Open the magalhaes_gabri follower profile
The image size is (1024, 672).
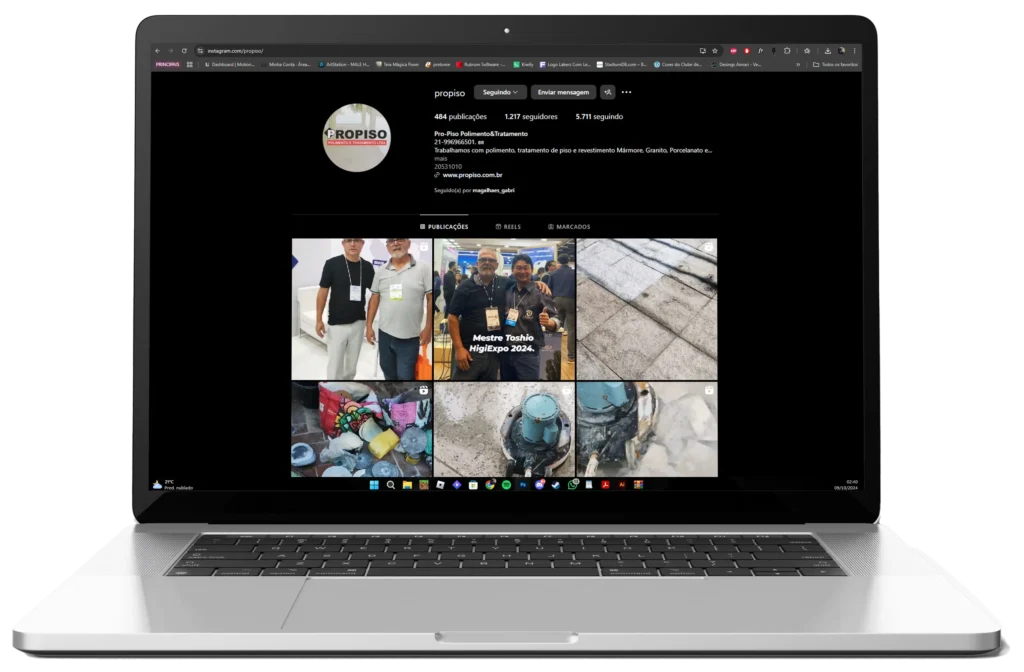493,191
